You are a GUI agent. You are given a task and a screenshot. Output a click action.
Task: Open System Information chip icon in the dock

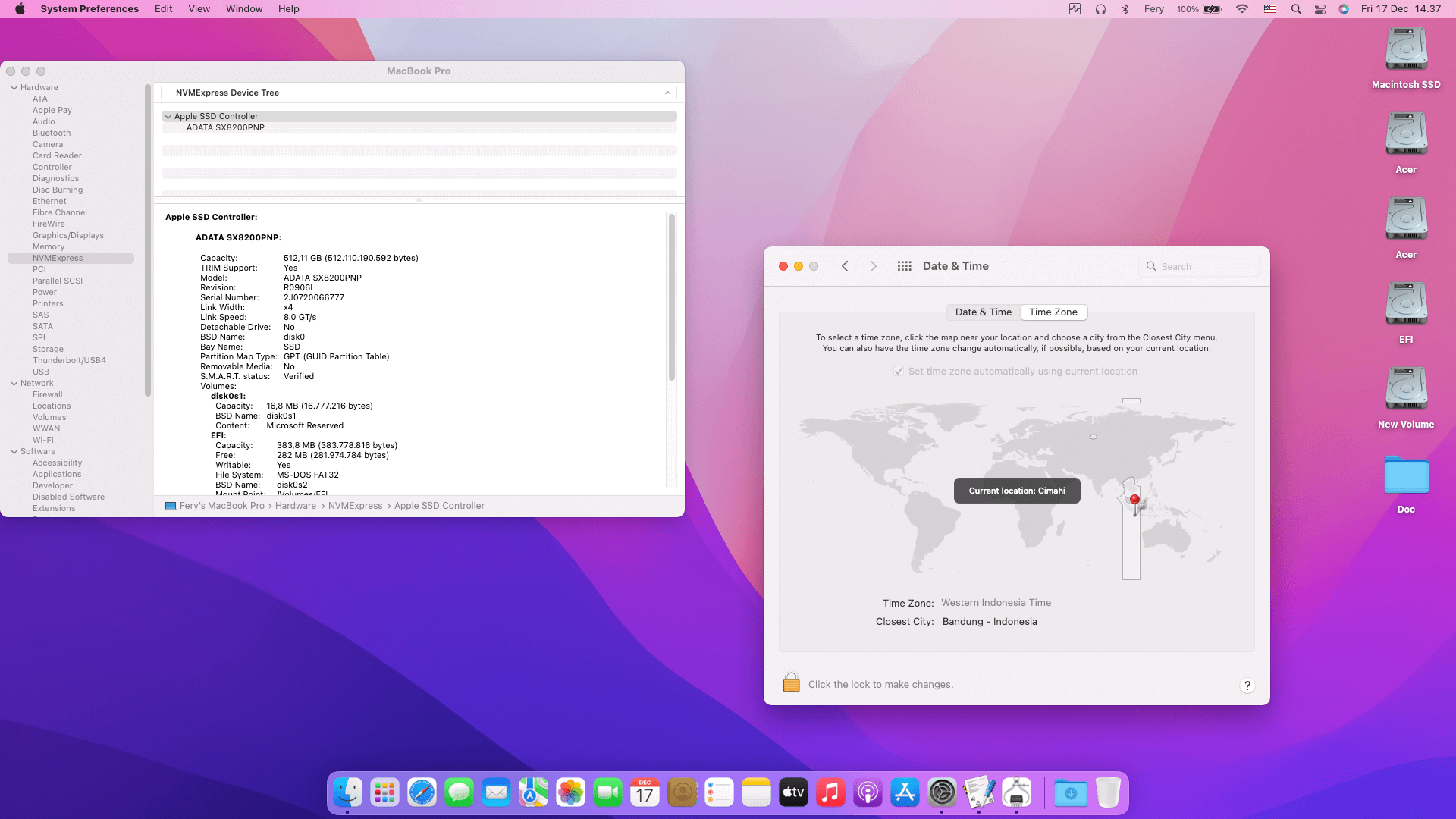(1017, 793)
